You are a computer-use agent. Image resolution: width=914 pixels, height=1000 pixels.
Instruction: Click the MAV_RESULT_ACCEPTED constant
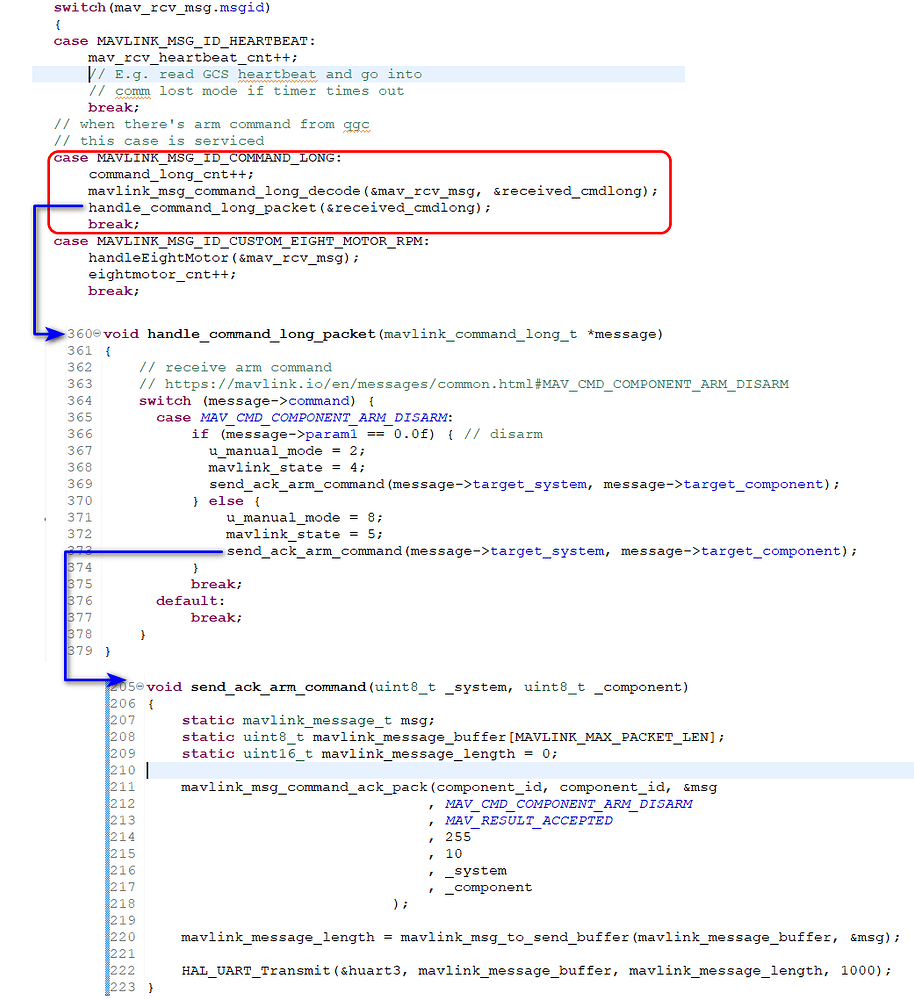[529, 821]
